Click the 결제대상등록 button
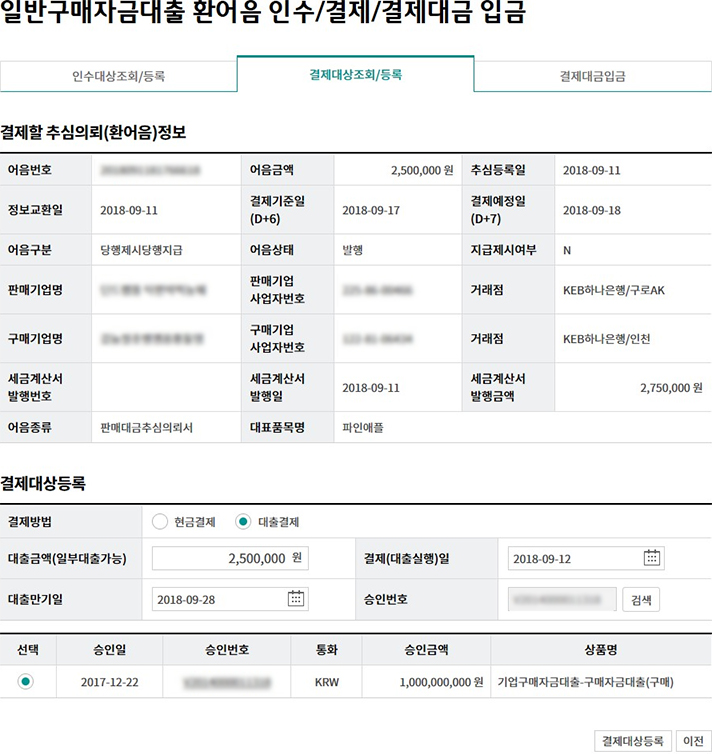The width and height of the screenshot is (712, 754). pos(631,741)
